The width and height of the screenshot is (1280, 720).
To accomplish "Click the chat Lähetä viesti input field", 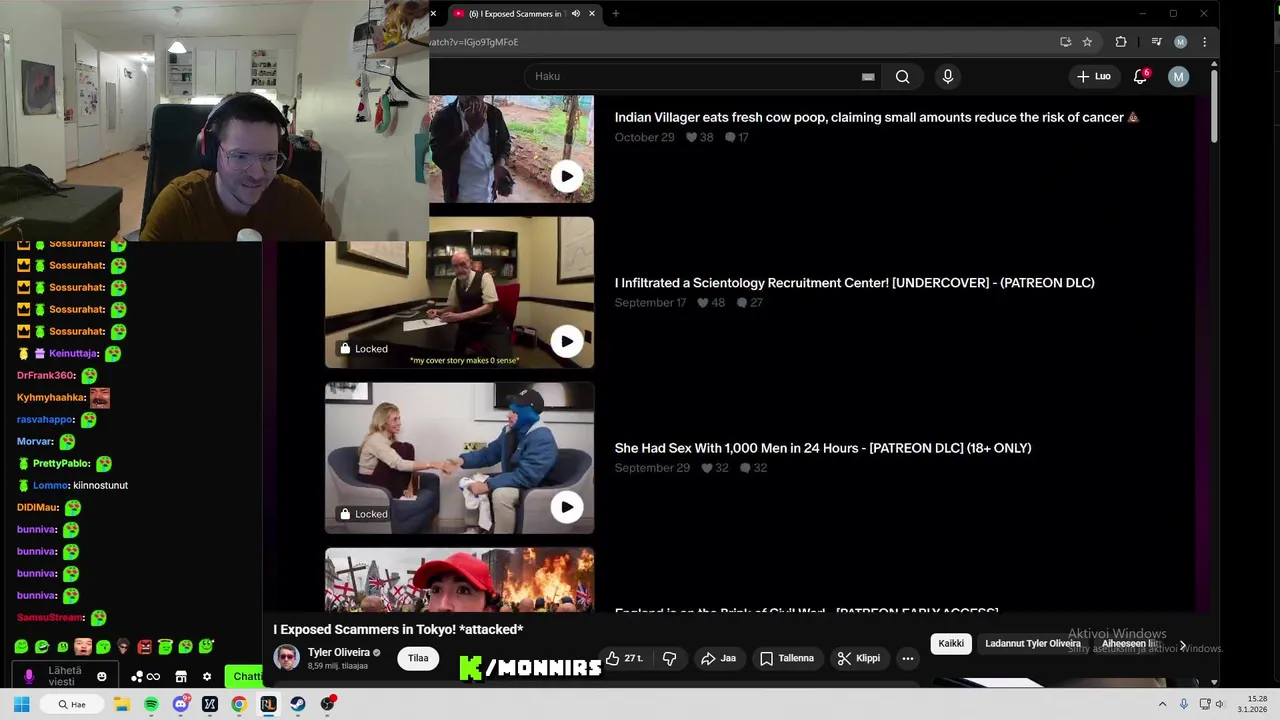I will coord(64,676).
